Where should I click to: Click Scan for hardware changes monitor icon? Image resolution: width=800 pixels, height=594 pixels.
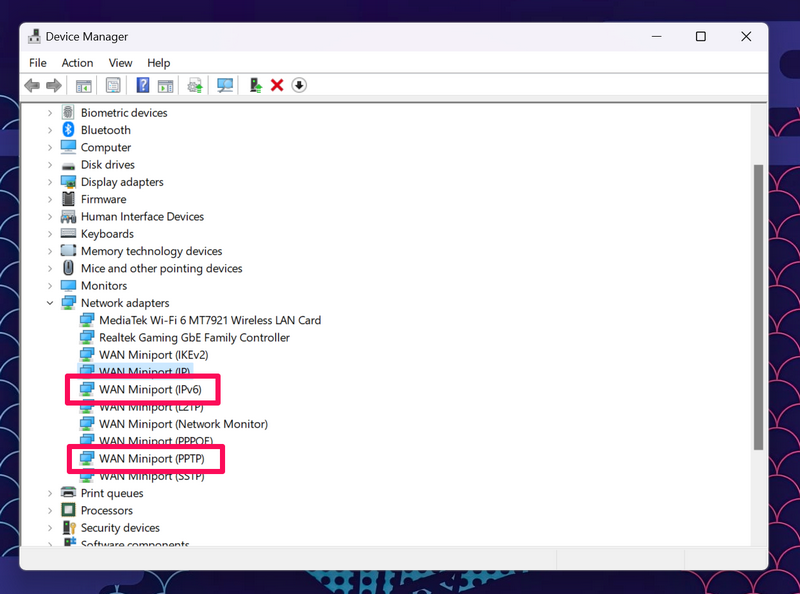coord(225,86)
